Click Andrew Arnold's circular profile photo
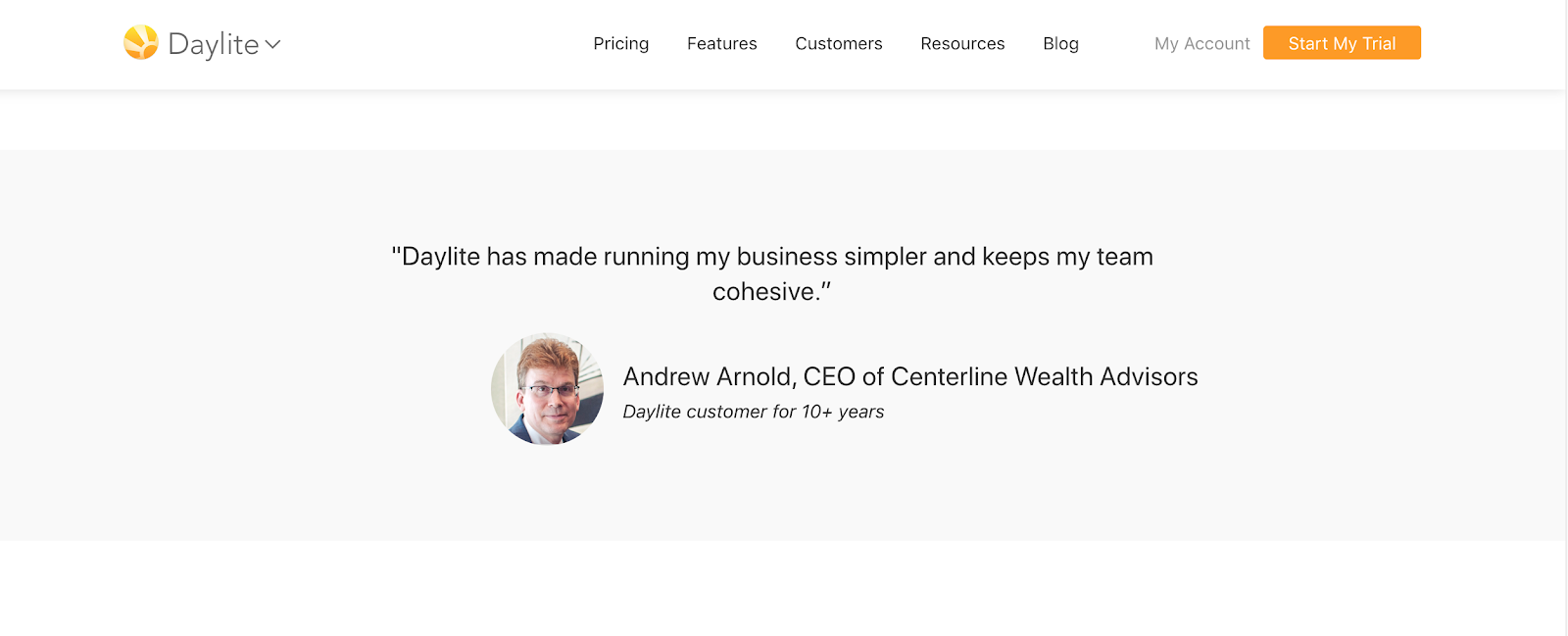The width and height of the screenshot is (1568, 636). click(x=548, y=388)
